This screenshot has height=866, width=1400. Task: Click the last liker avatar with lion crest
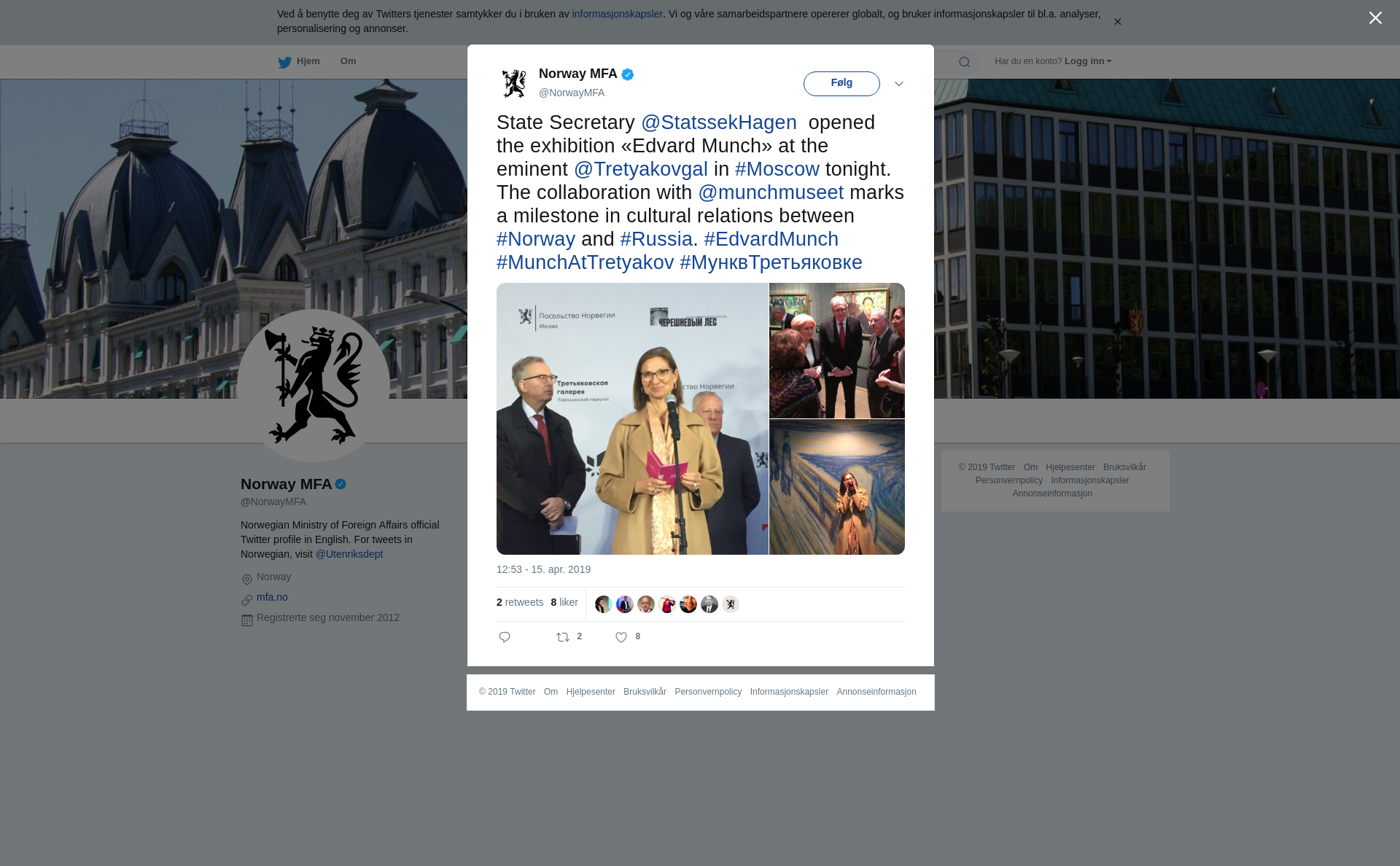(731, 604)
